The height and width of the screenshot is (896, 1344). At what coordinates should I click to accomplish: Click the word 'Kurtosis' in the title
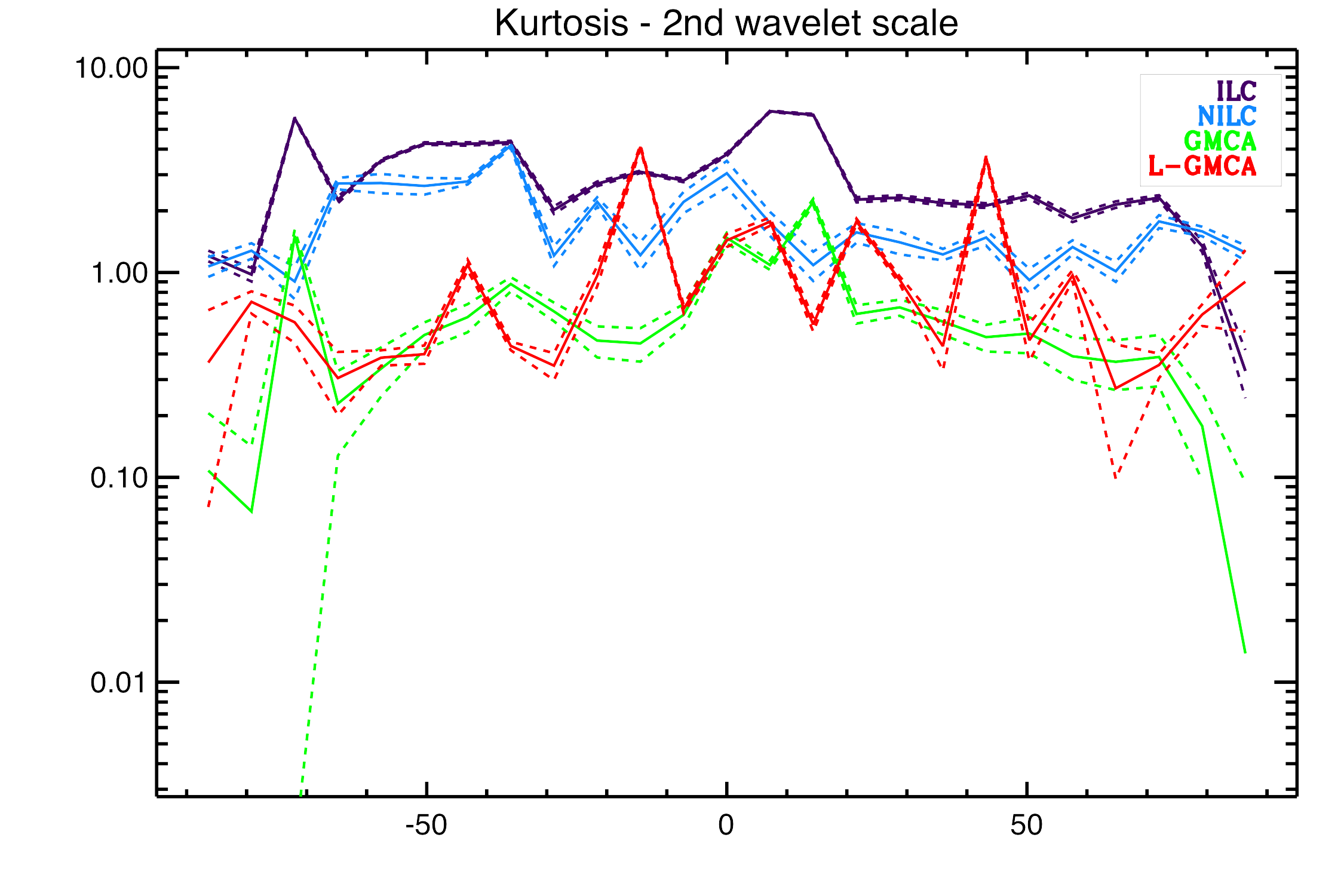click(x=561, y=24)
